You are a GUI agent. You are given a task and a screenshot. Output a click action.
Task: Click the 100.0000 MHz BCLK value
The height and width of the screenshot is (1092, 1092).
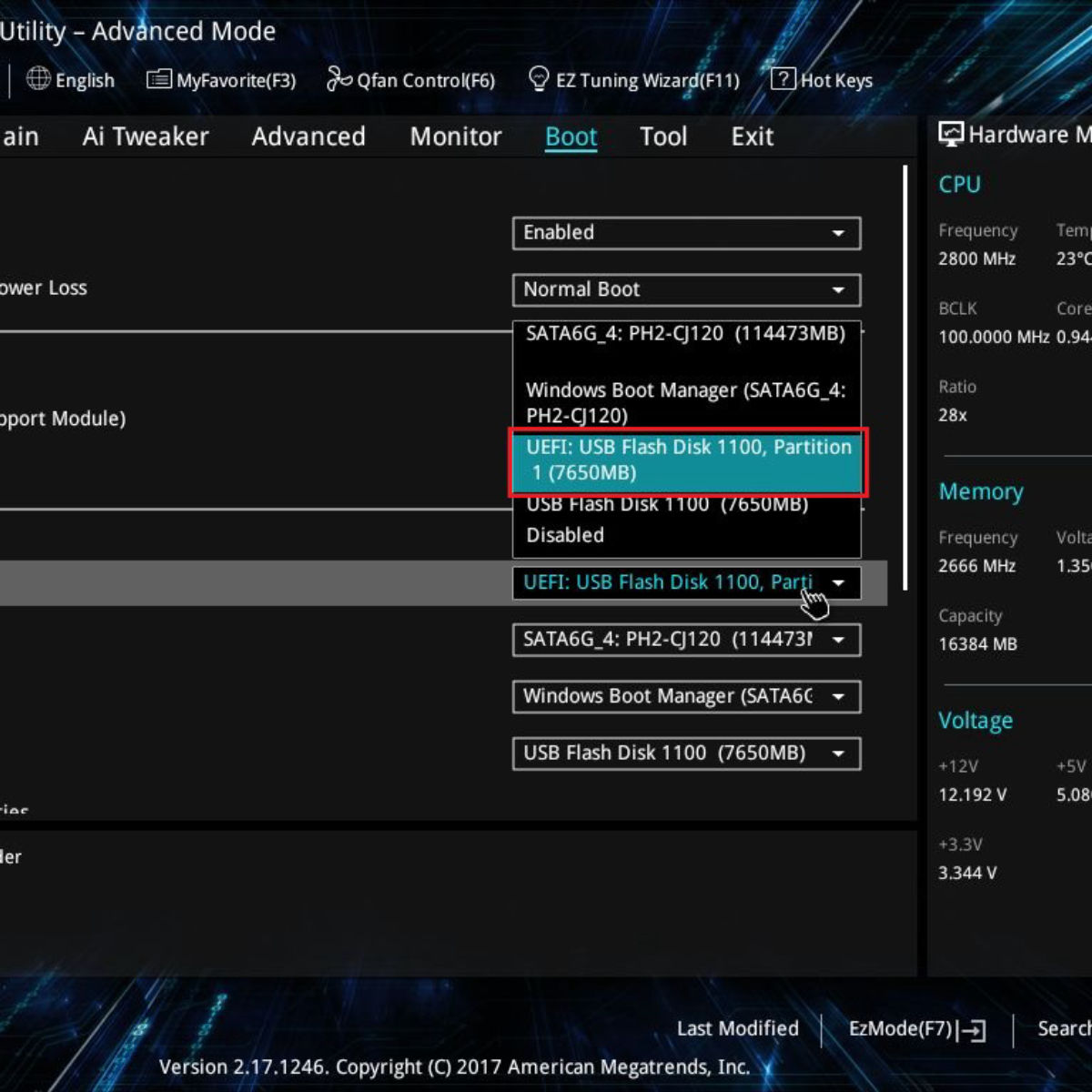pos(994,337)
